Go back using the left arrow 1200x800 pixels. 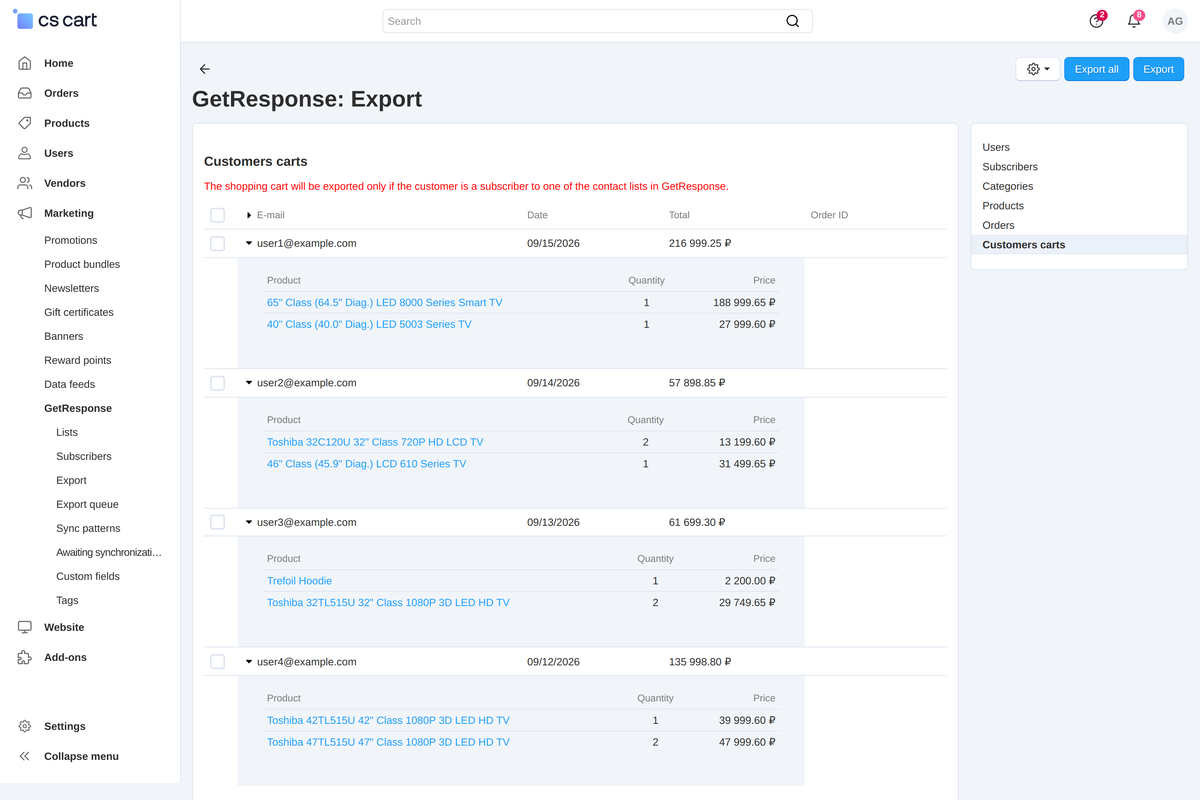point(205,69)
